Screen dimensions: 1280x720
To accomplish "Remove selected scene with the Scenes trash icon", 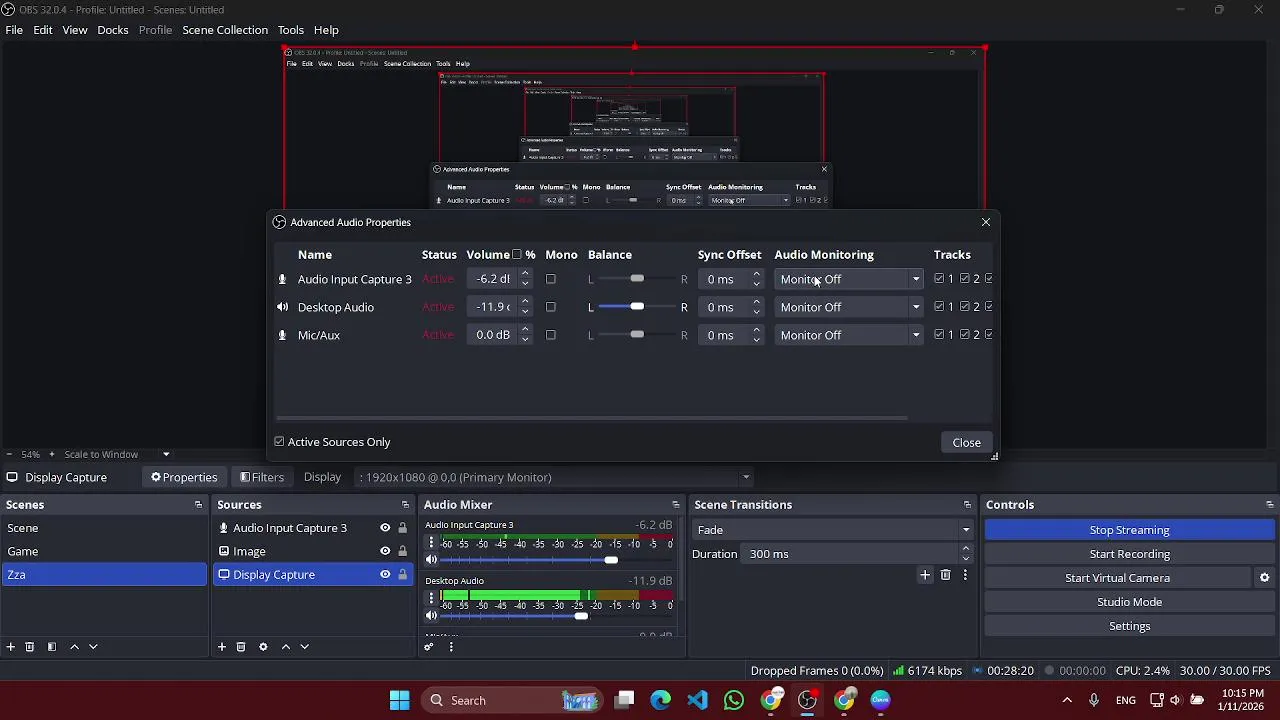I will tap(29, 647).
